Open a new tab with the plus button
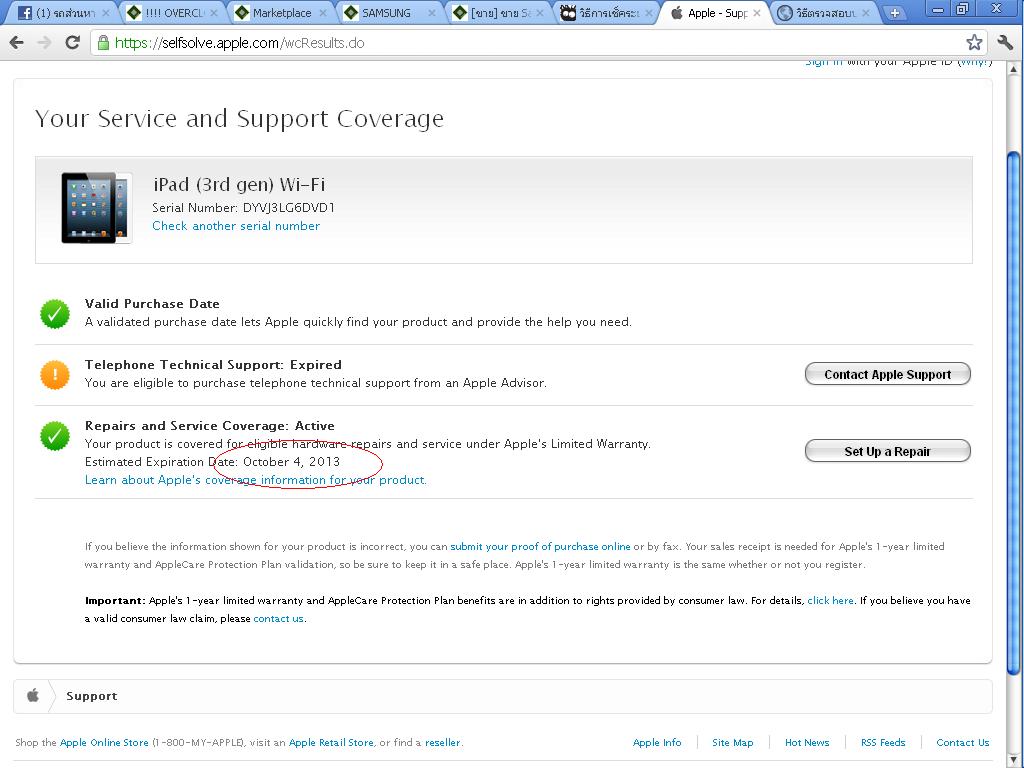1024x768 pixels. tap(895, 13)
